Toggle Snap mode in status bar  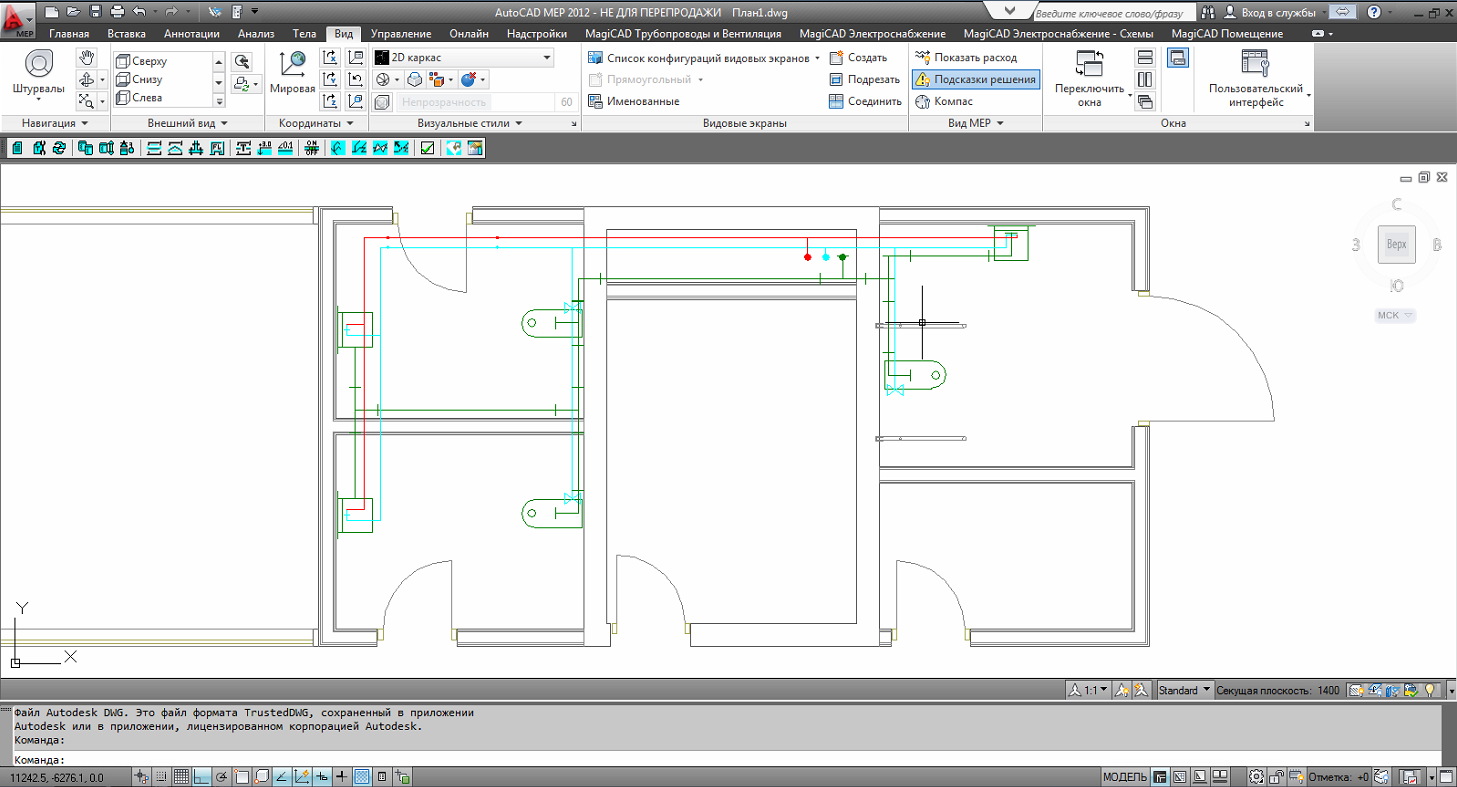[x=161, y=777]
